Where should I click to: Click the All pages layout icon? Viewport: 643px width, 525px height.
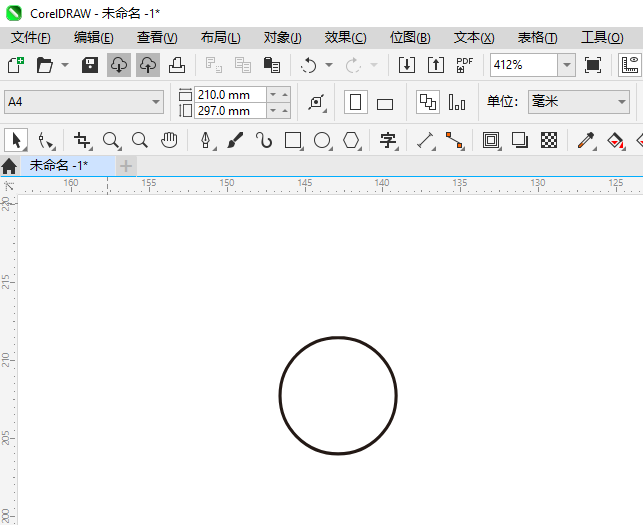[x=428, y=102]
